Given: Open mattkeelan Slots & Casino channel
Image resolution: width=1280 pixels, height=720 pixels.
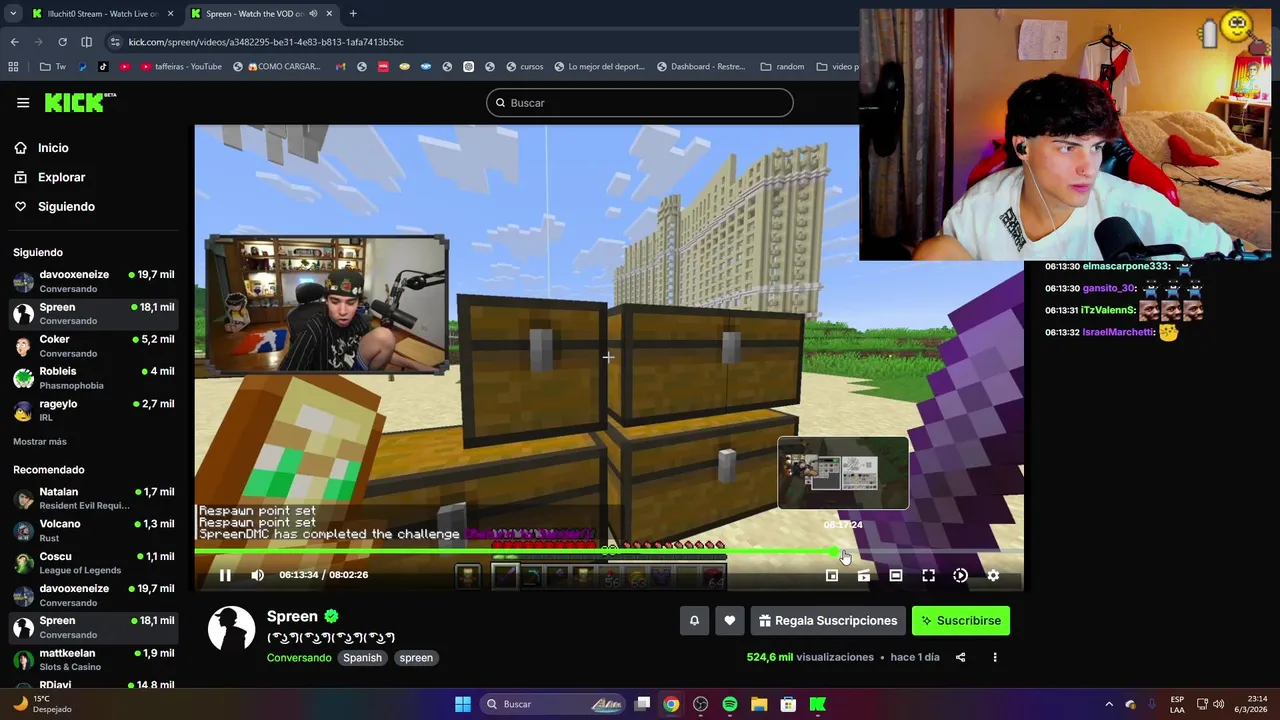Looking at the screenshot, I should coord(94,659).
